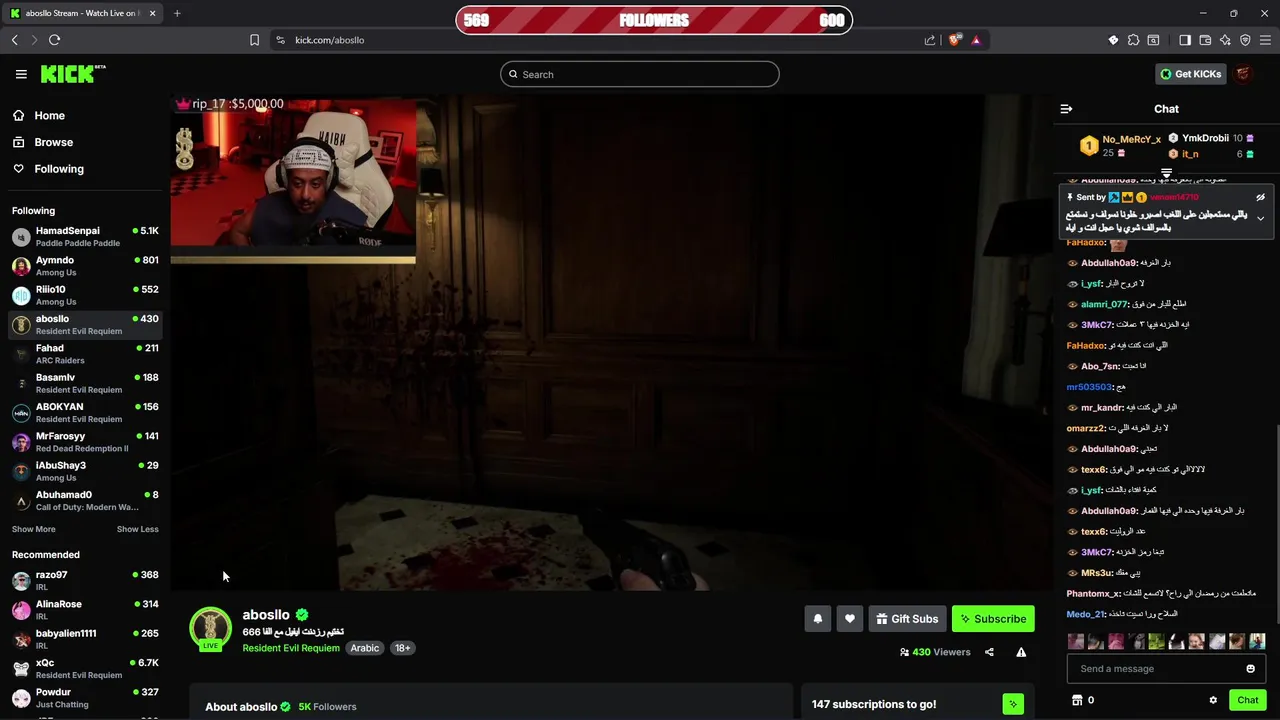Viewport: 1280px width, 720px height.
Task: Click the notification bell for abosllo
Action: (817, 619)
